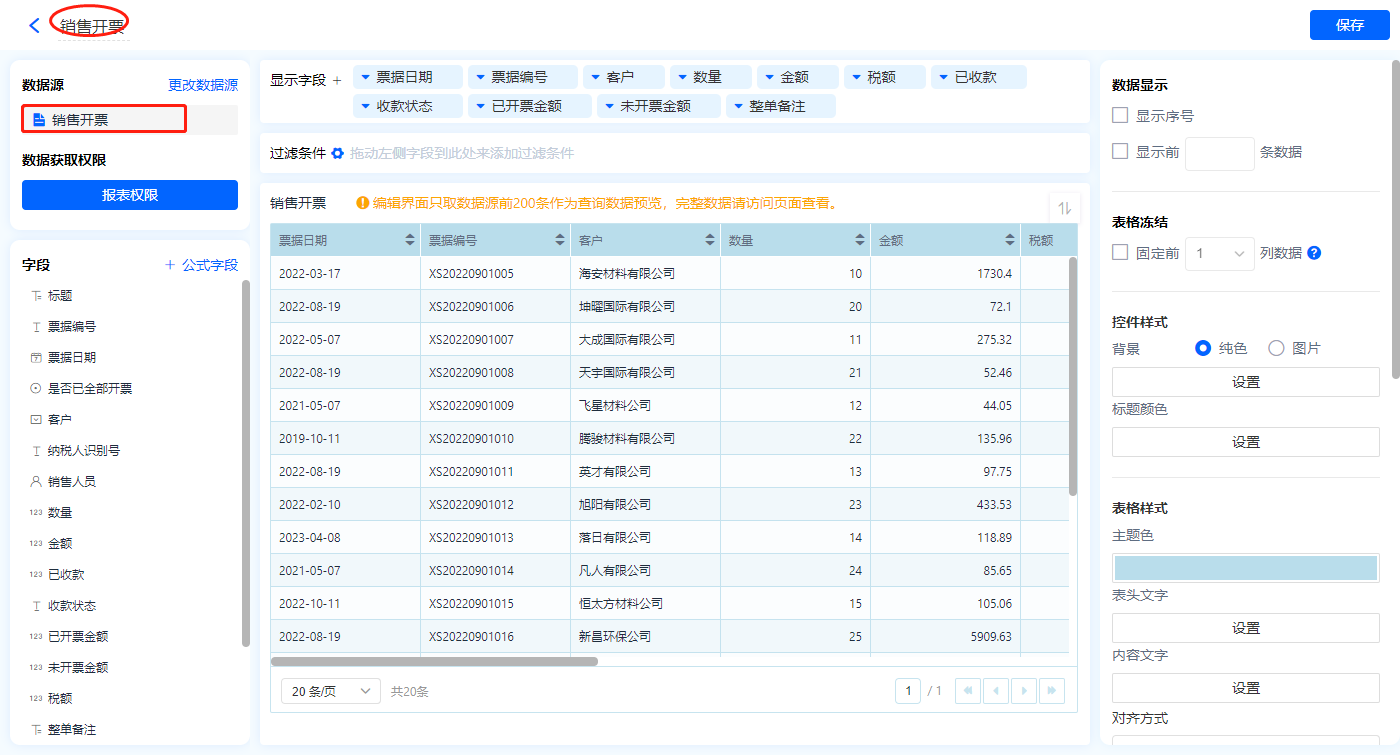This screenshot has height=755, width=1400.
Task: Click sort icon in 金额 column header
Action: [1010, 240]
